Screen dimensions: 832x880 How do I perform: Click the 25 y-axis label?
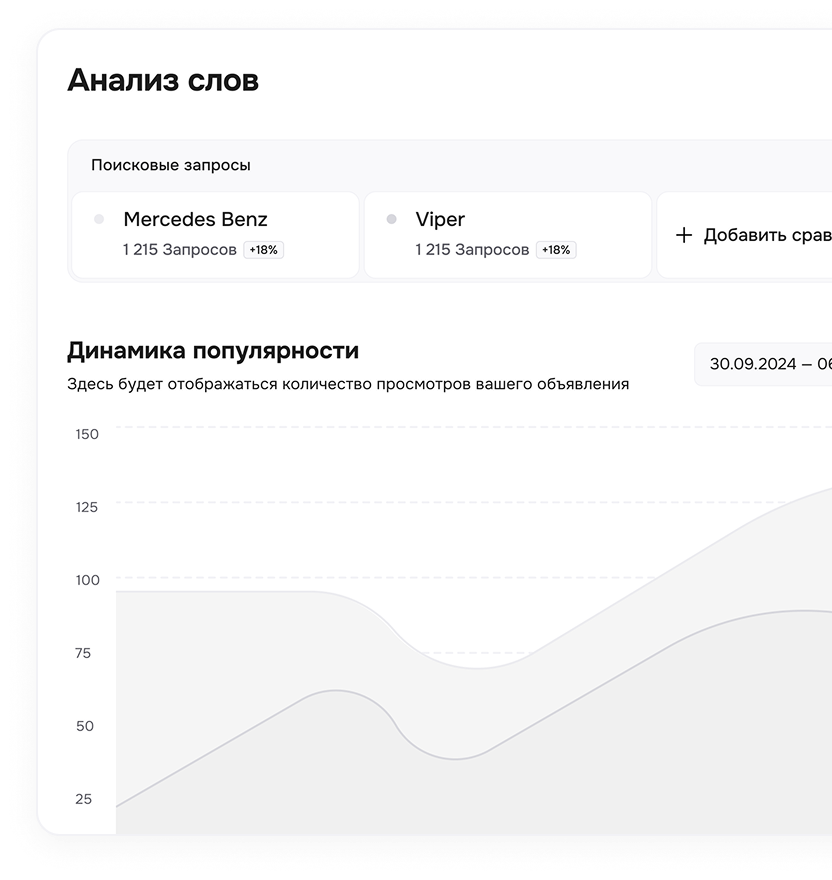(84, 799)
